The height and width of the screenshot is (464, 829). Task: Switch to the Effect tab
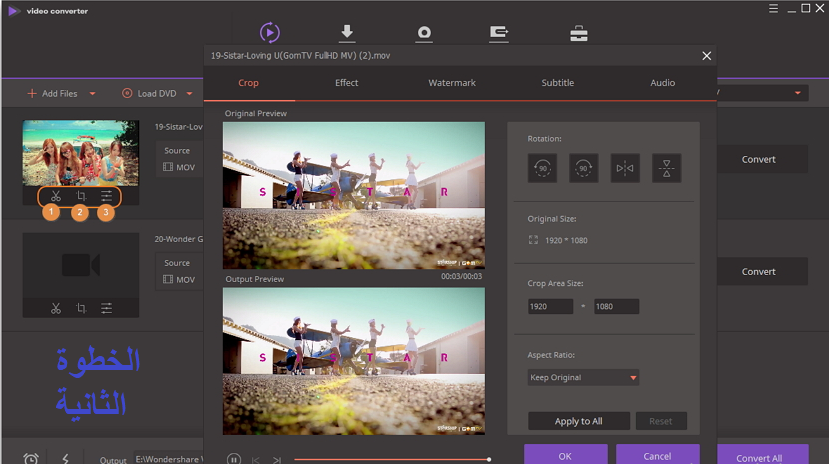[x=346, y=82]
